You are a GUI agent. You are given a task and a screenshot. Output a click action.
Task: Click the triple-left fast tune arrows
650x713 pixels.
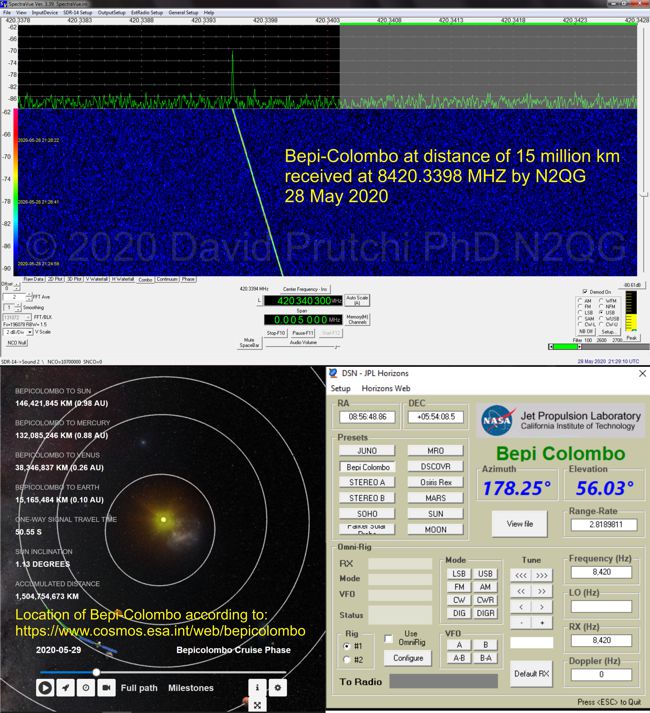520,575
